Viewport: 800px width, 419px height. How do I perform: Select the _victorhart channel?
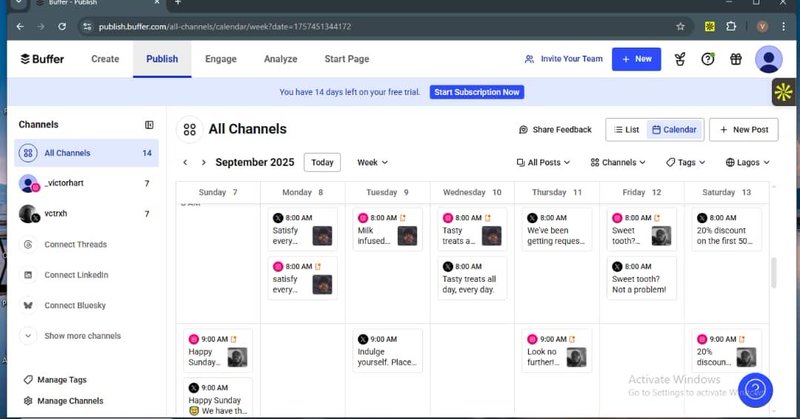(86, 183)
